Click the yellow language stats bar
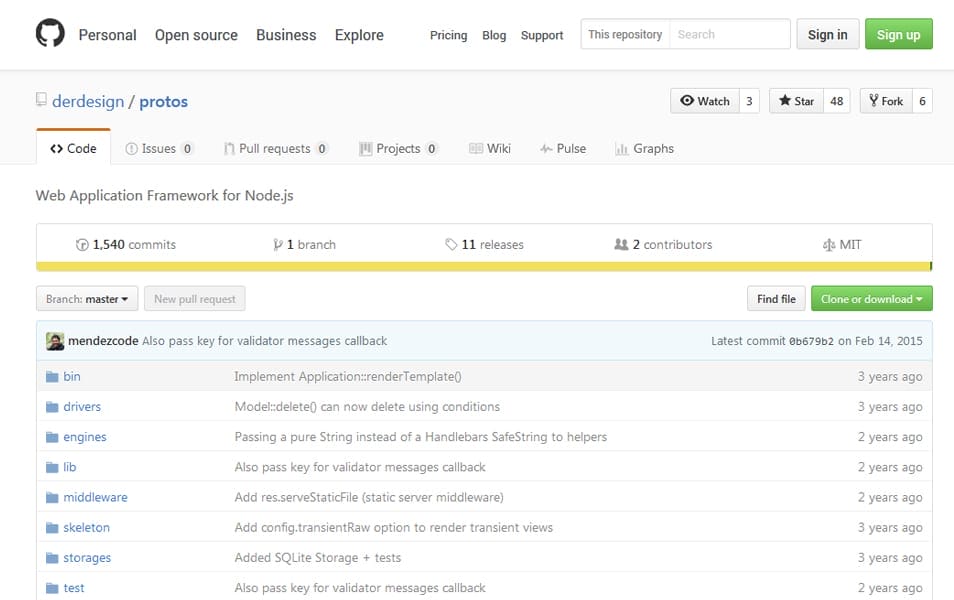 pyautogui.click(x=484, y=267)
